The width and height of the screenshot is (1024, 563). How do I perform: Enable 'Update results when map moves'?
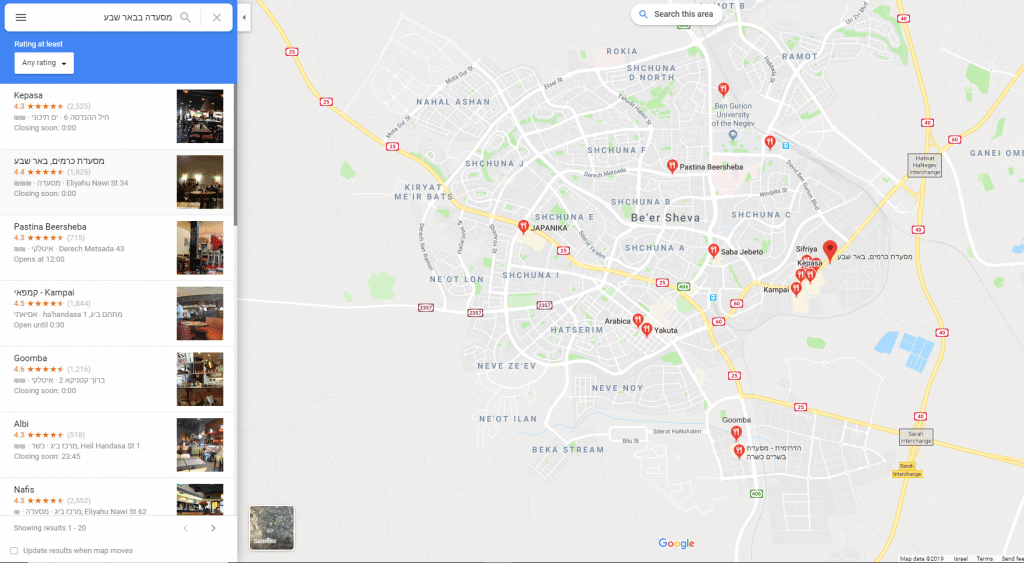14,551
